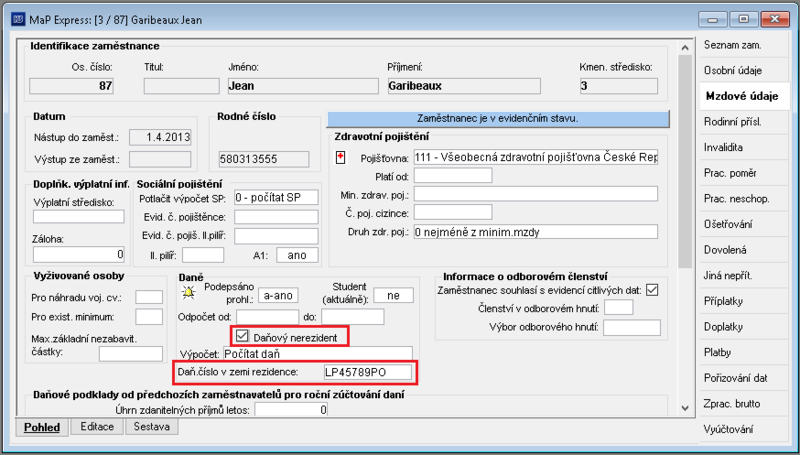The width and height of the screenshot is (800, 455).
Task: Open the Zprac. brutto section
Action: pos(744,403)
